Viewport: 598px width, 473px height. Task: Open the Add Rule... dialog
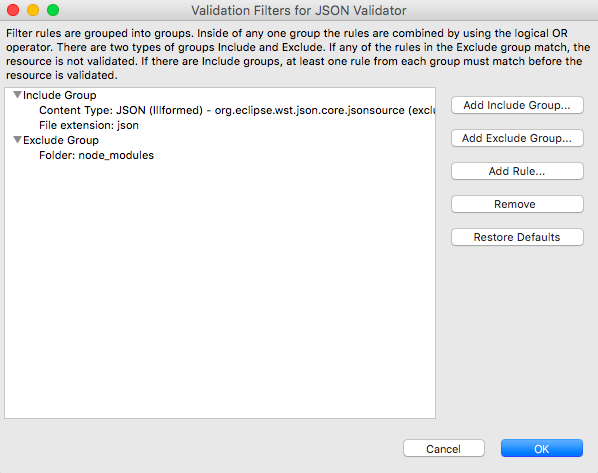point(517,171)
